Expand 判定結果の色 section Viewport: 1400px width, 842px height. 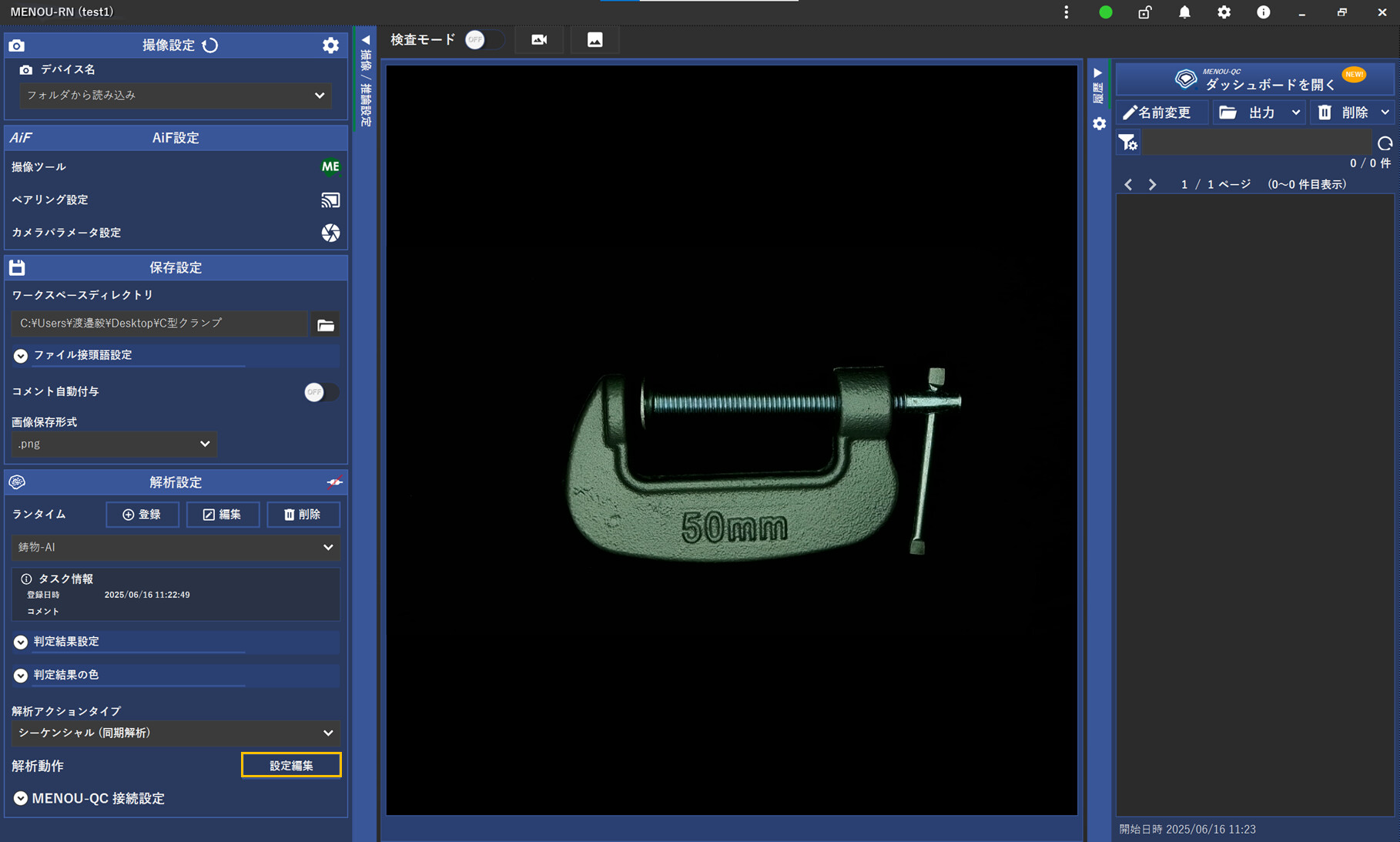tap(21, 675)
